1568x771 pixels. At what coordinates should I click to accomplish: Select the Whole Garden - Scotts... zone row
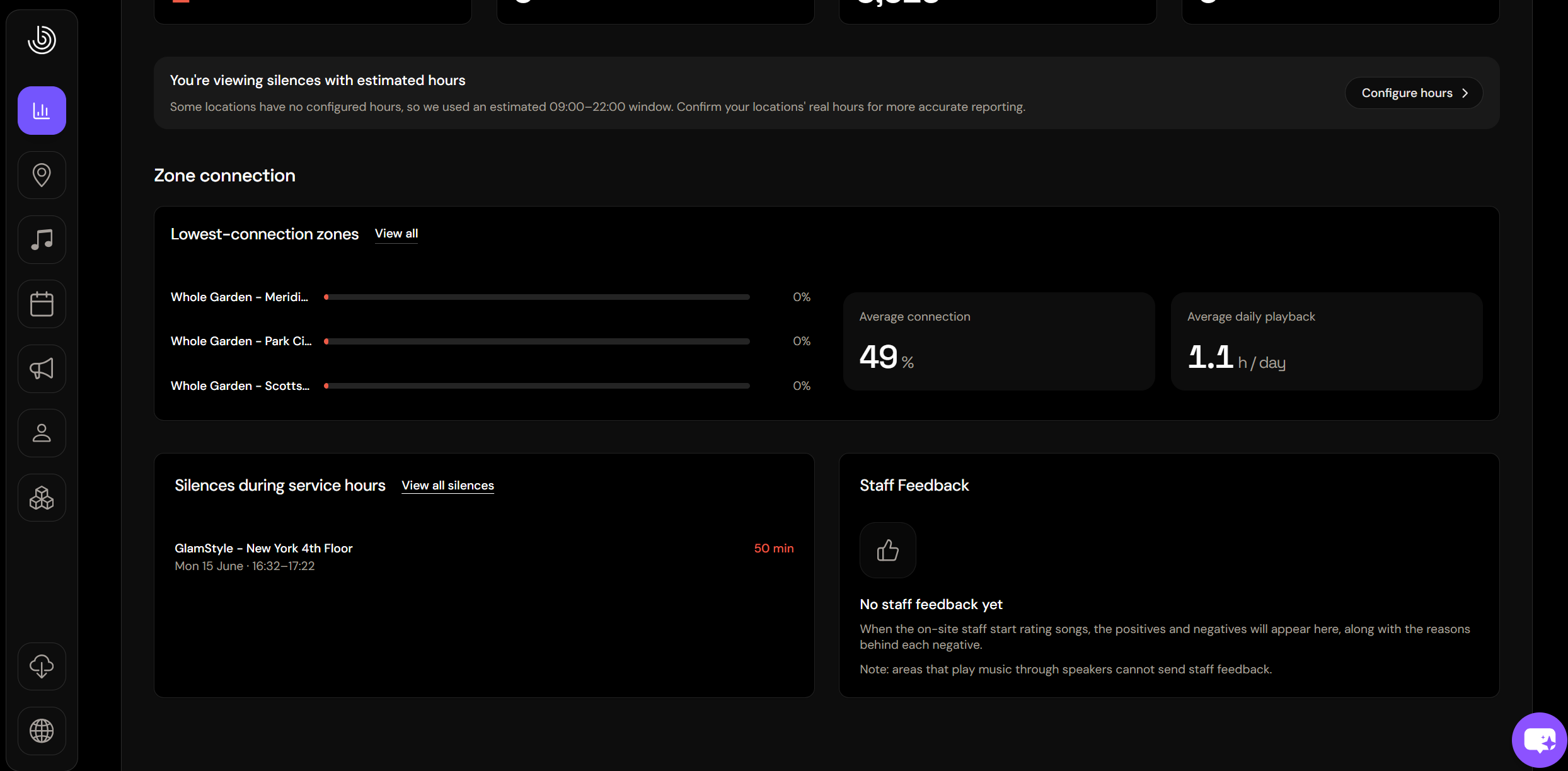(x=490, y=385)
